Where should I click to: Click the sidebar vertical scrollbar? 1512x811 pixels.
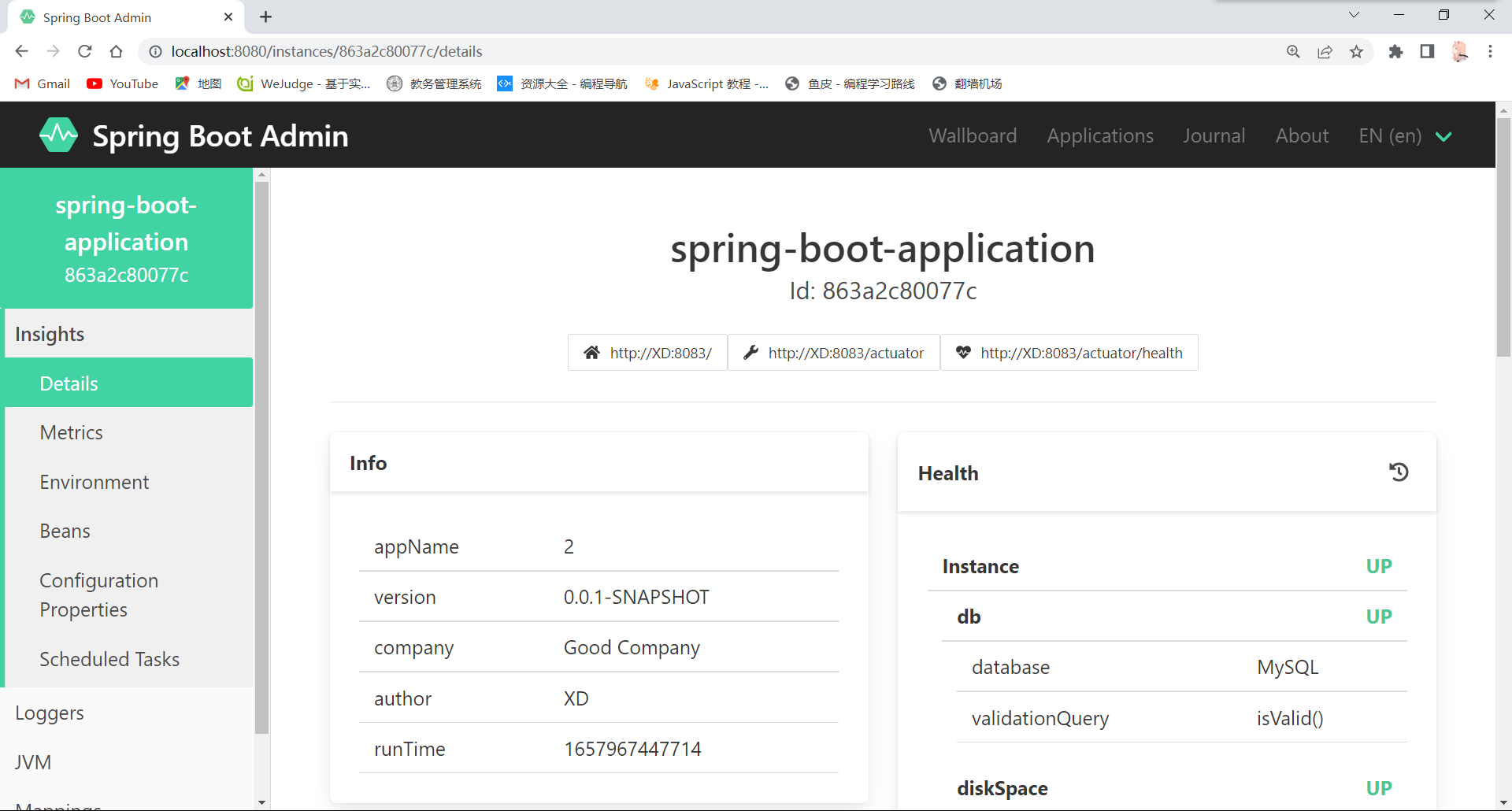click(x=262, y=458)
